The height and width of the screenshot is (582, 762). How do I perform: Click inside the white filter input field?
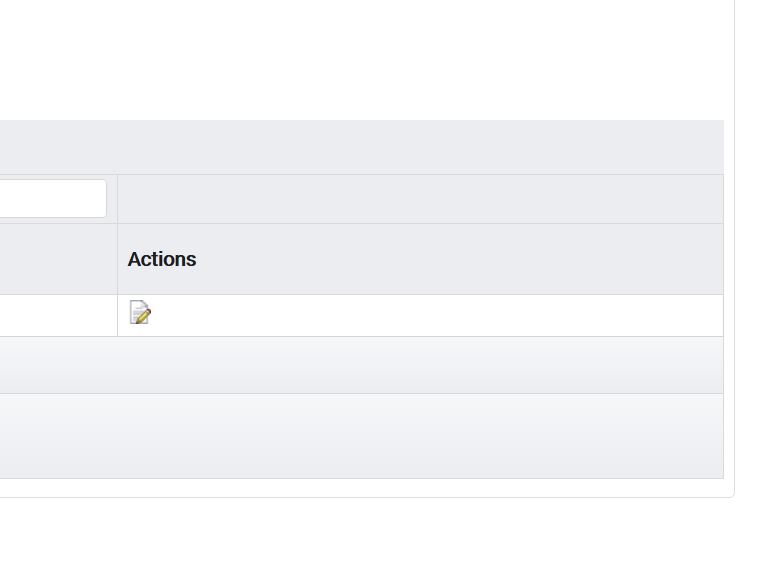point(53,198)
